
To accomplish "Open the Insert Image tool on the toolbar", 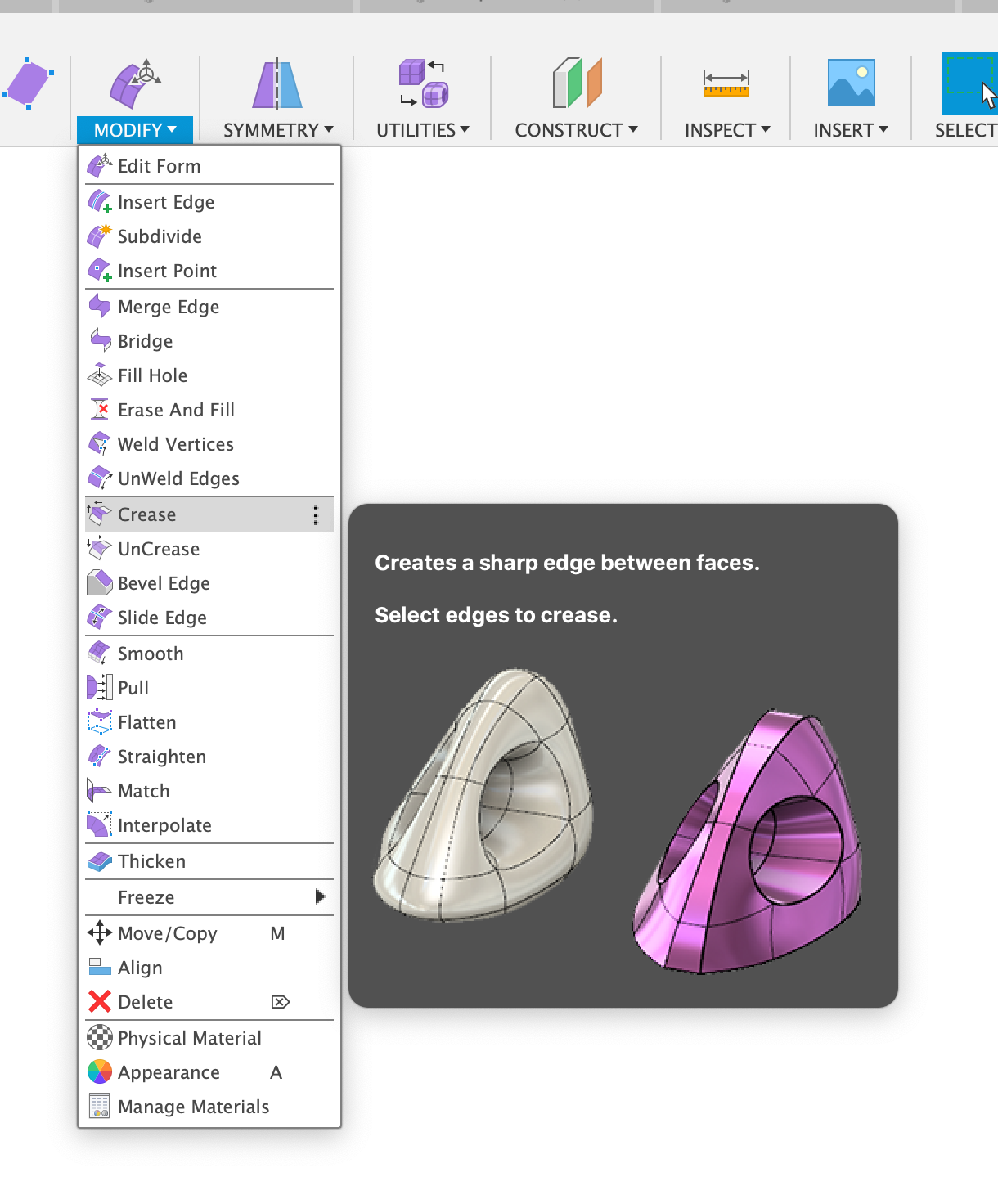I will tap(849, 97).
